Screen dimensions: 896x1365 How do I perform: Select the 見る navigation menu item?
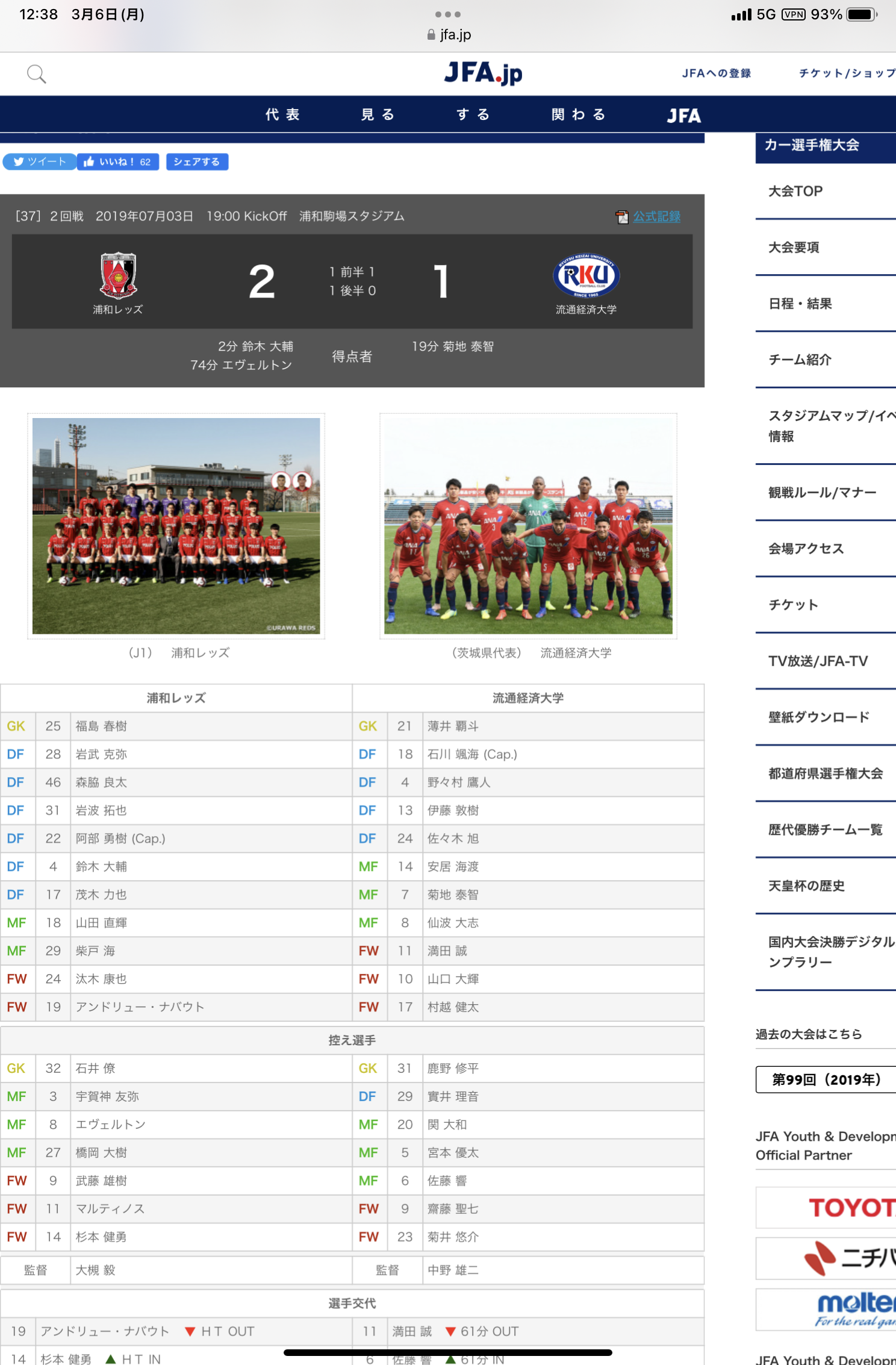[x=378, y=114]
